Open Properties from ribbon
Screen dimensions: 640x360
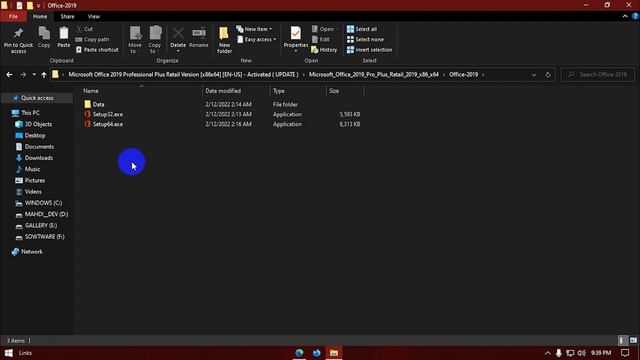pos(296,40)
